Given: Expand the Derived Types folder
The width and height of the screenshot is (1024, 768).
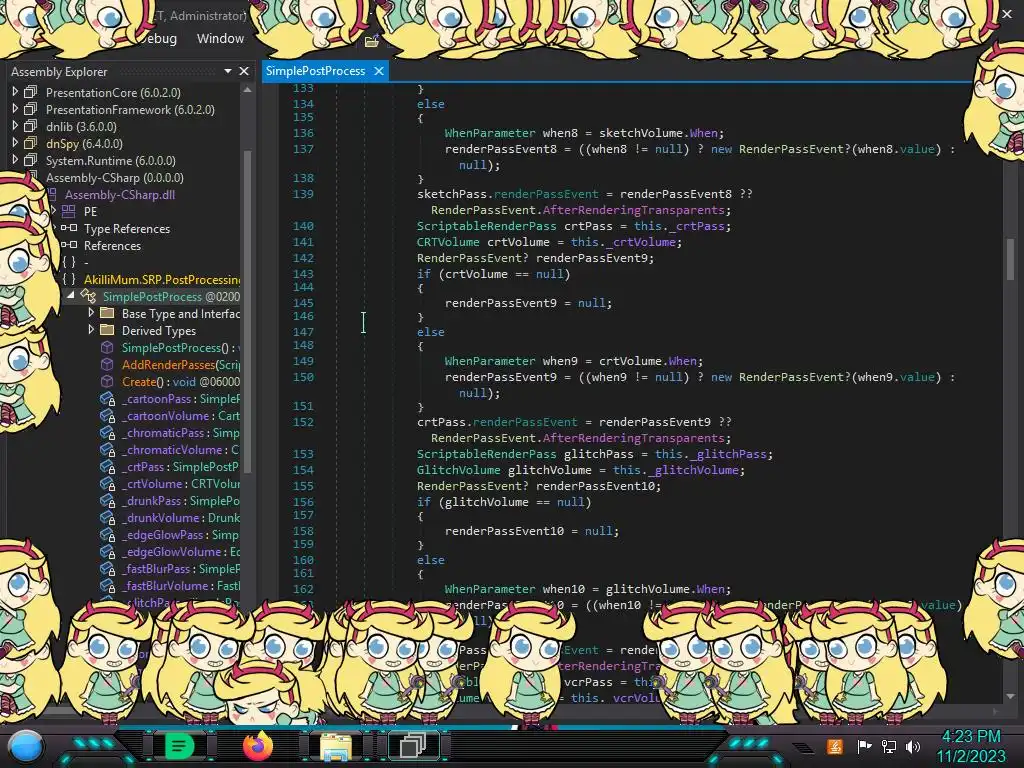Looking at the screenshot, I should (91, 330).
